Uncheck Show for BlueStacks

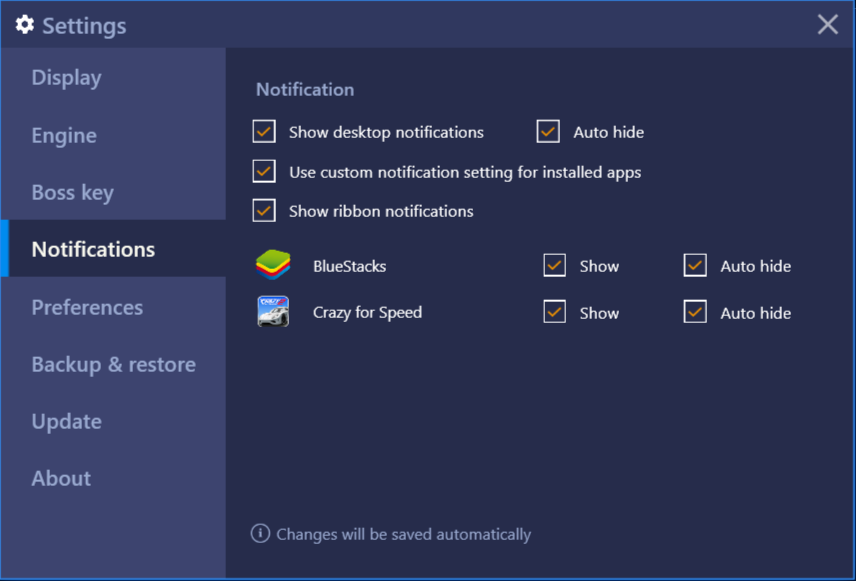(x=555, y=265)
